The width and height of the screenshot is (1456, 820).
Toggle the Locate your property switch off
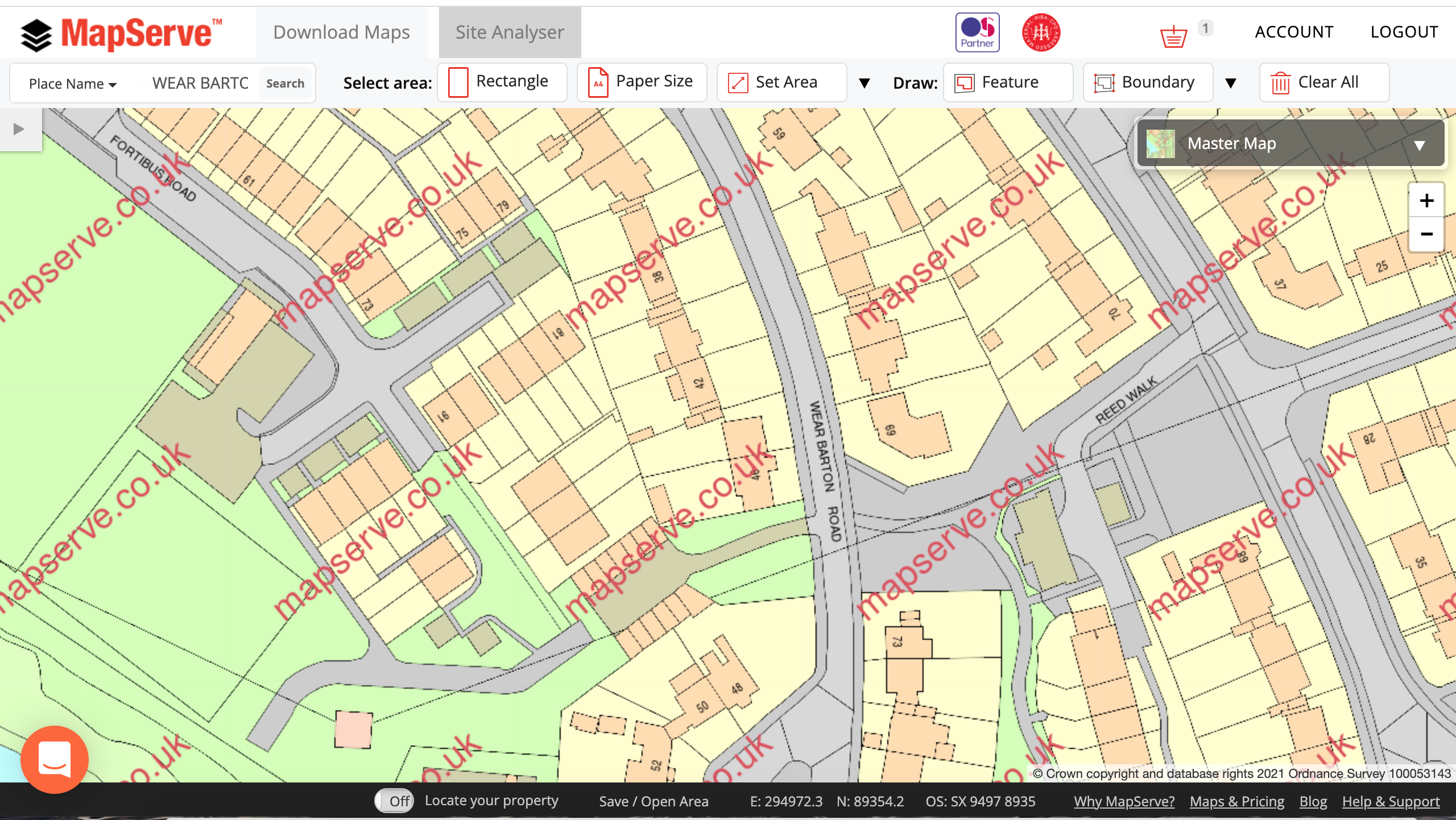[394, 800]
